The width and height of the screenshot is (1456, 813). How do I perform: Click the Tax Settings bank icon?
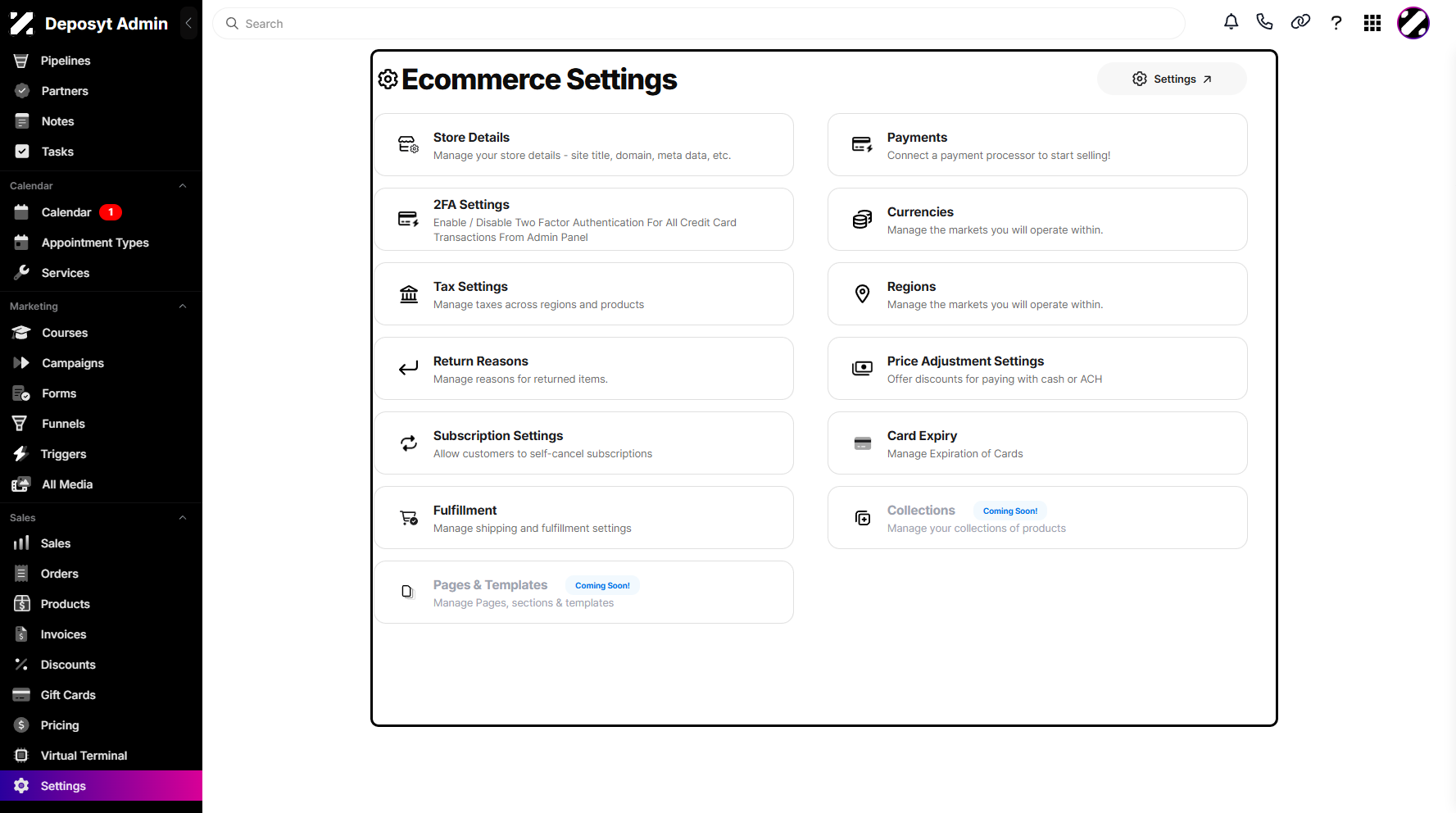point(409,294)
